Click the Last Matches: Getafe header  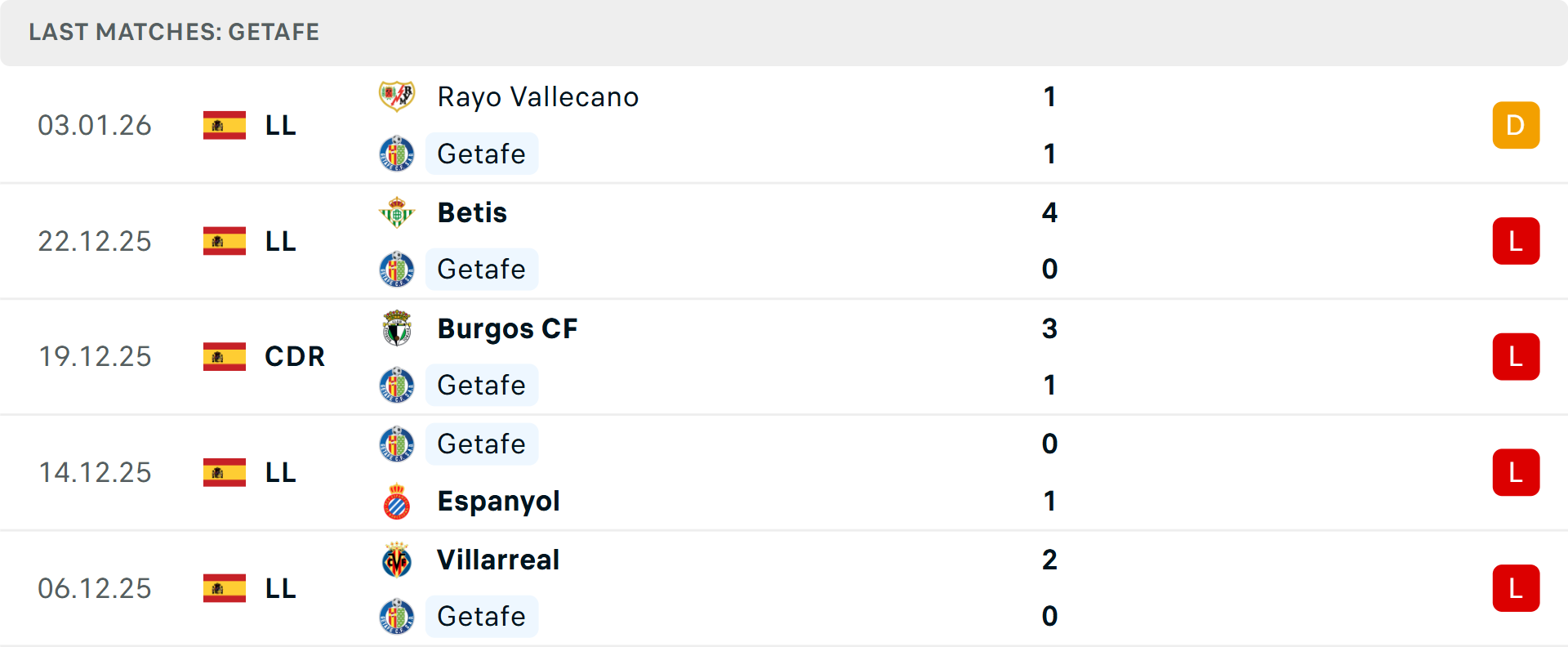174,32
